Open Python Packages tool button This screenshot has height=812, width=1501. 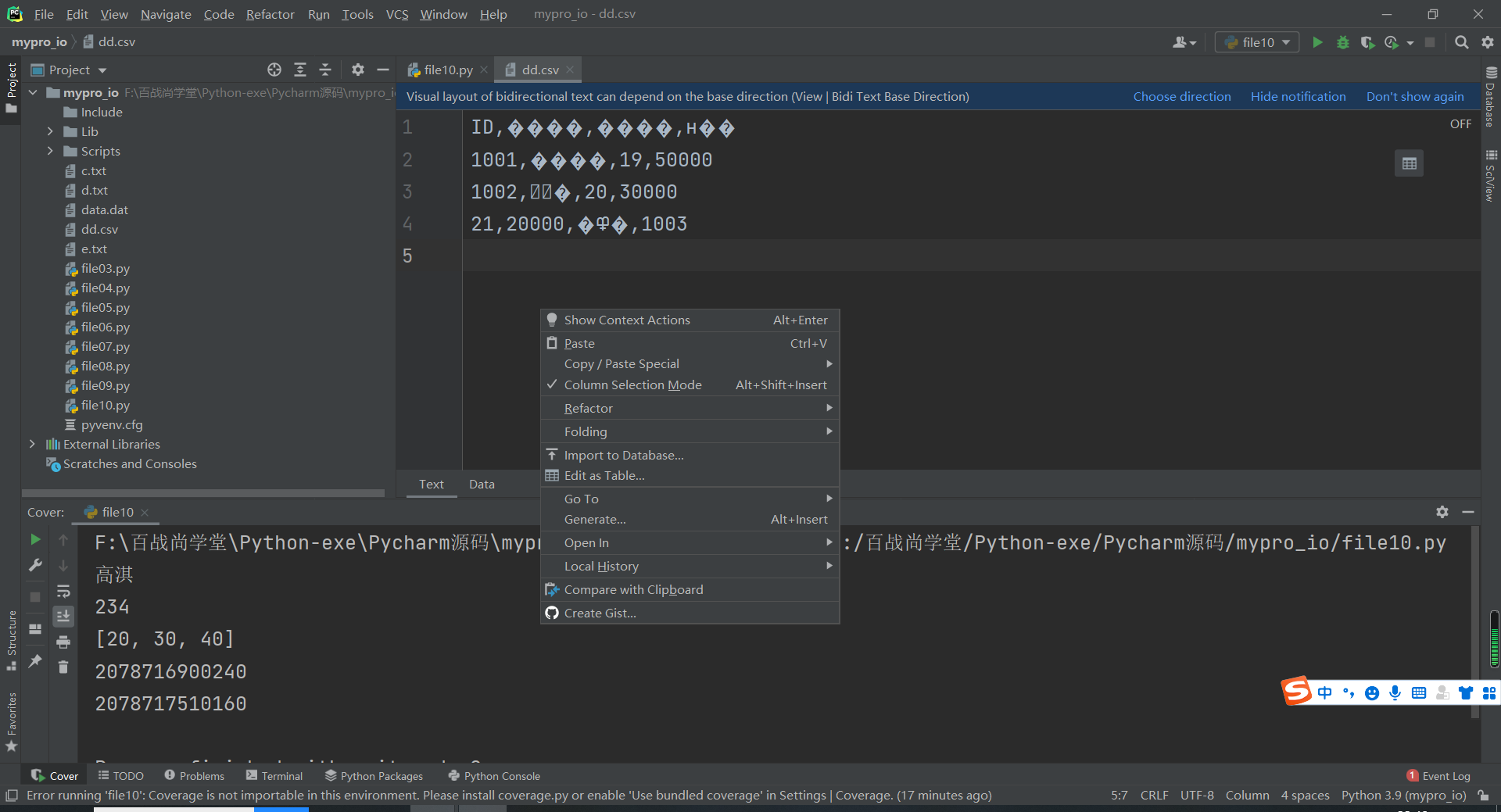pos(374,776)
